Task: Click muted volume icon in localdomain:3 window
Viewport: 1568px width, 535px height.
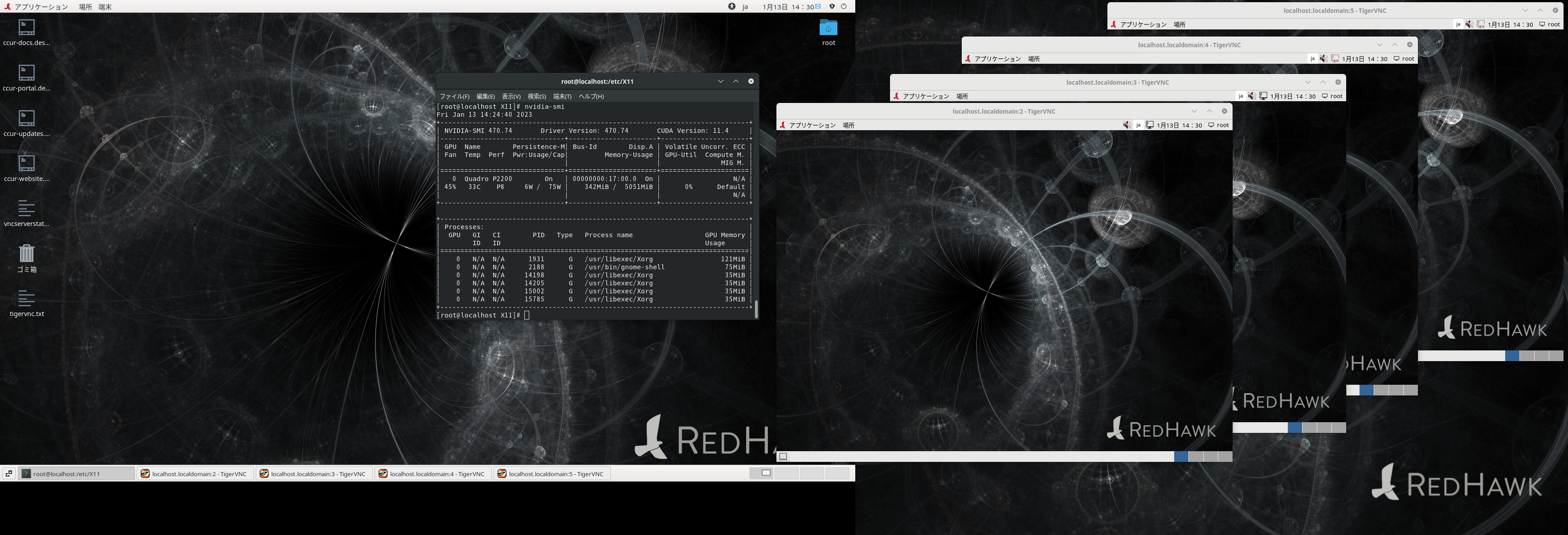Action: pos(1251,96)
